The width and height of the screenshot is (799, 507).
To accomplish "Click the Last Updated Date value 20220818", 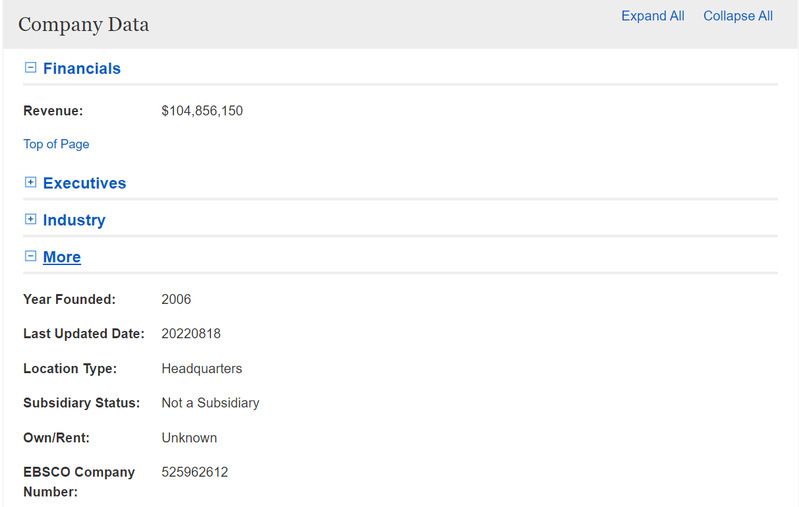I will click(x=191, y=333).
